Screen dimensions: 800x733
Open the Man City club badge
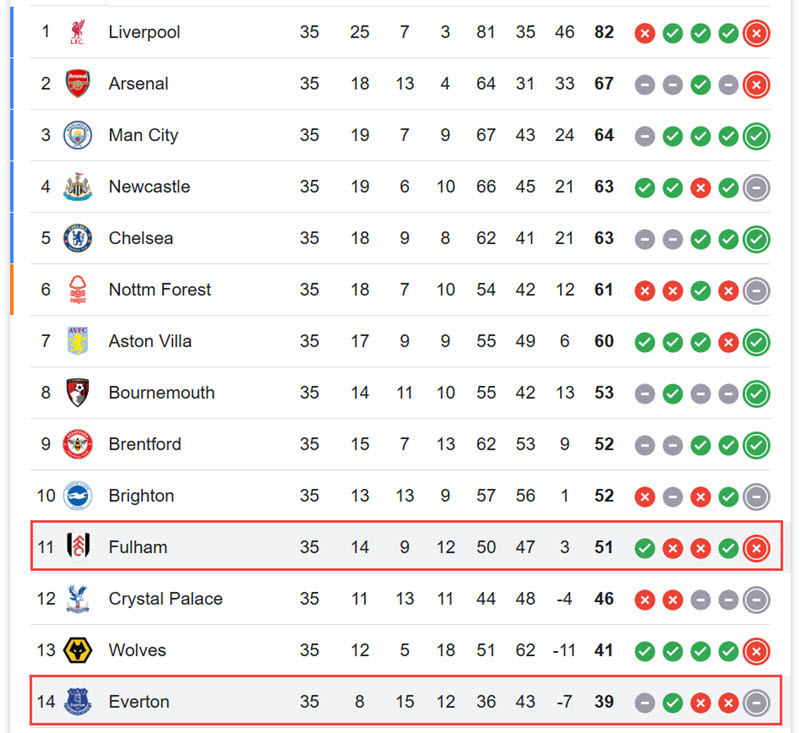pos(78,135)
